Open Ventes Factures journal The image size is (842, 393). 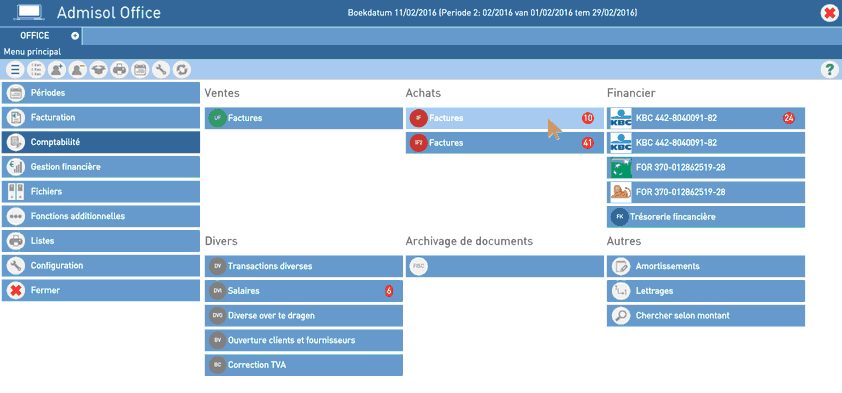[304, 118]
